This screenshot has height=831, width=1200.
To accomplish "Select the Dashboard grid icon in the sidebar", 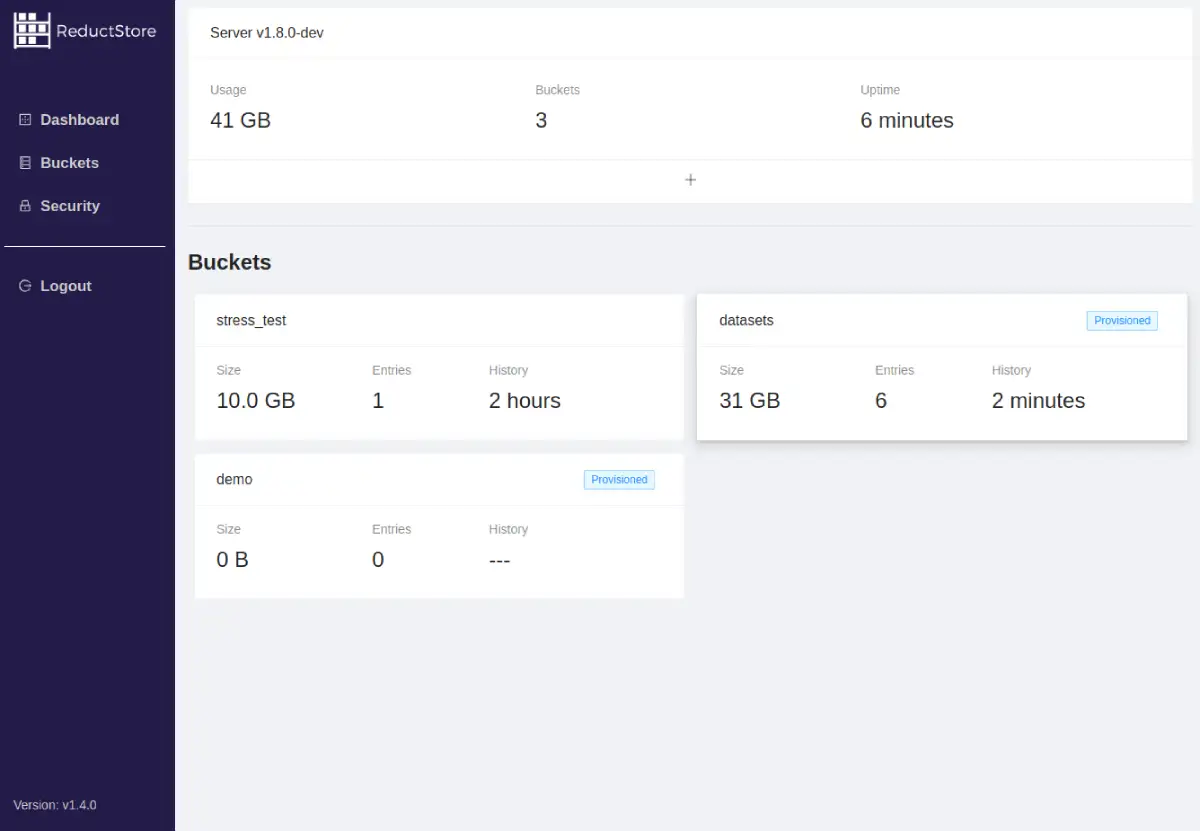I will (24, 119).
